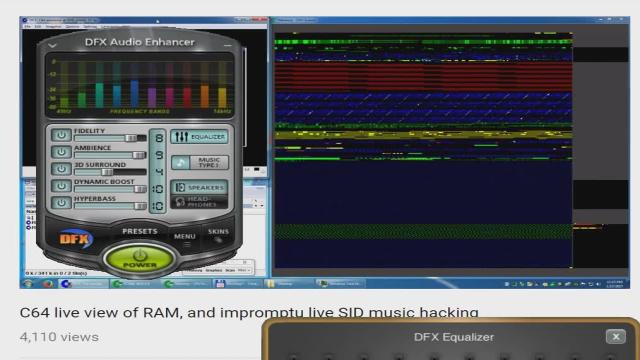Open the Music Type selector

[209, 162]
